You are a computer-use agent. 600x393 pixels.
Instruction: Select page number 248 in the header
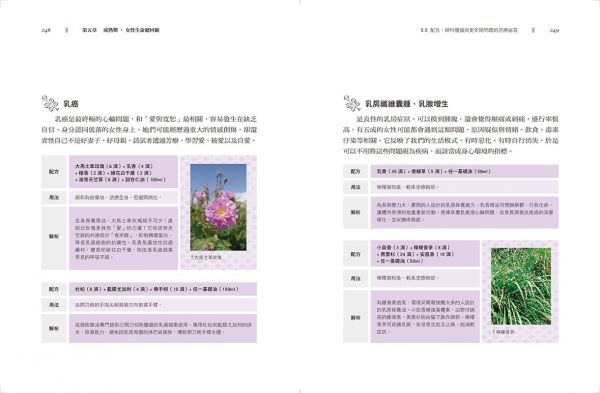[46, 30]
